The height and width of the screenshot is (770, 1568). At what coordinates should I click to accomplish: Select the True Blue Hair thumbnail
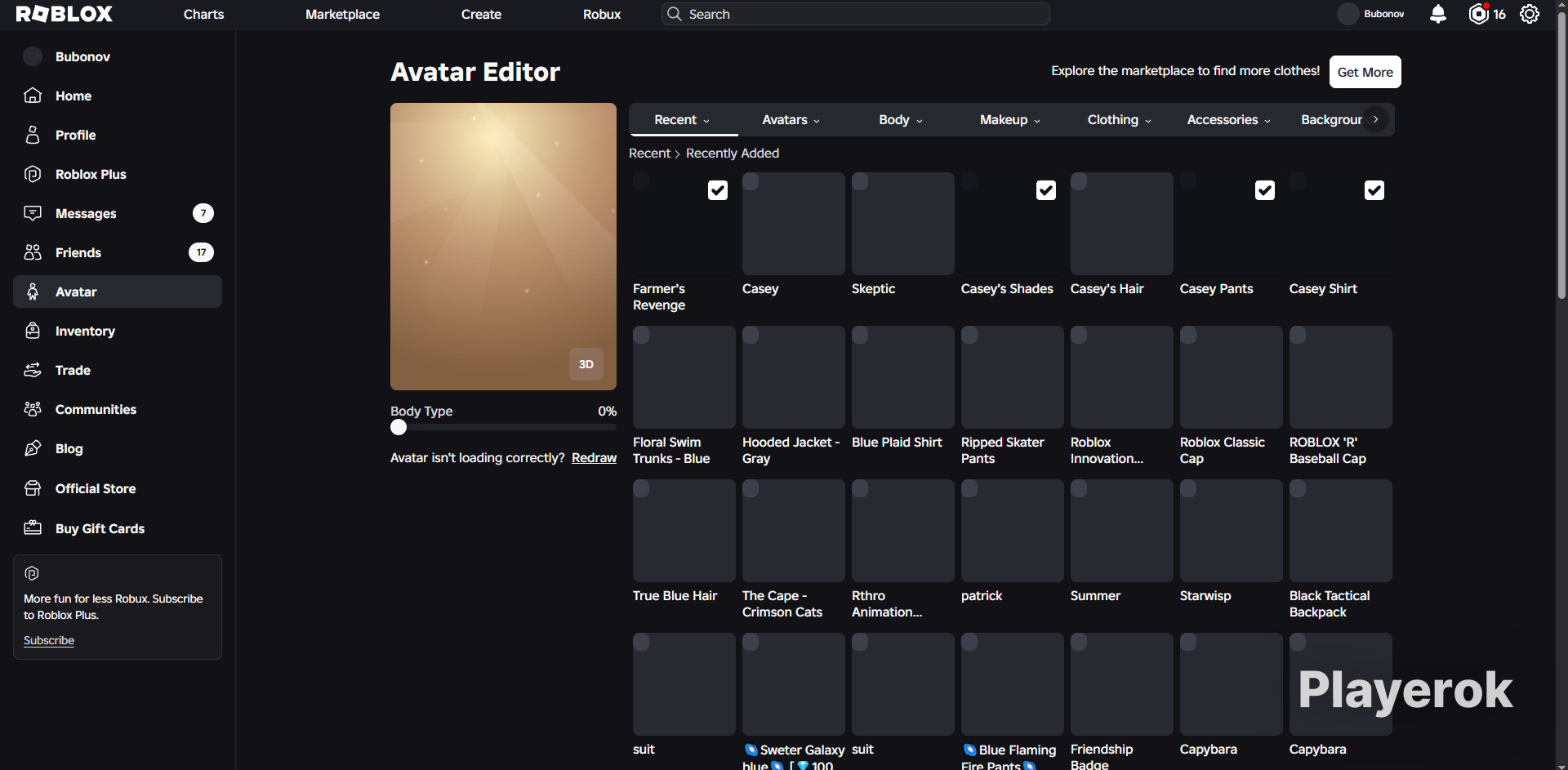(x=684, y=531)
